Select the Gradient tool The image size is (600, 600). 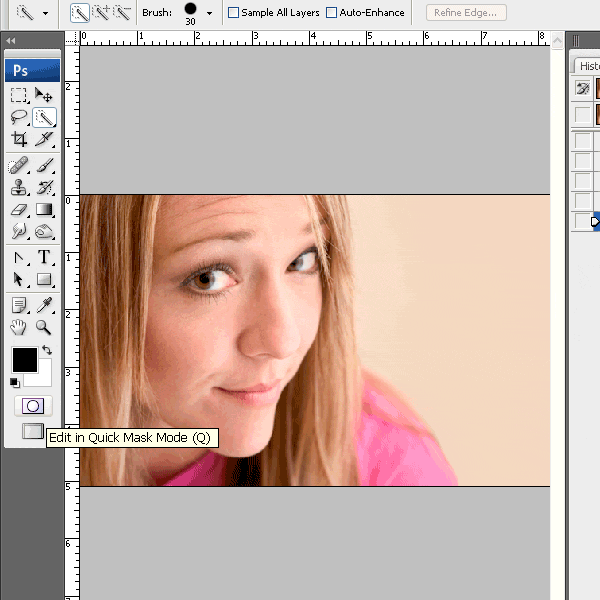(x=44, y=210)
